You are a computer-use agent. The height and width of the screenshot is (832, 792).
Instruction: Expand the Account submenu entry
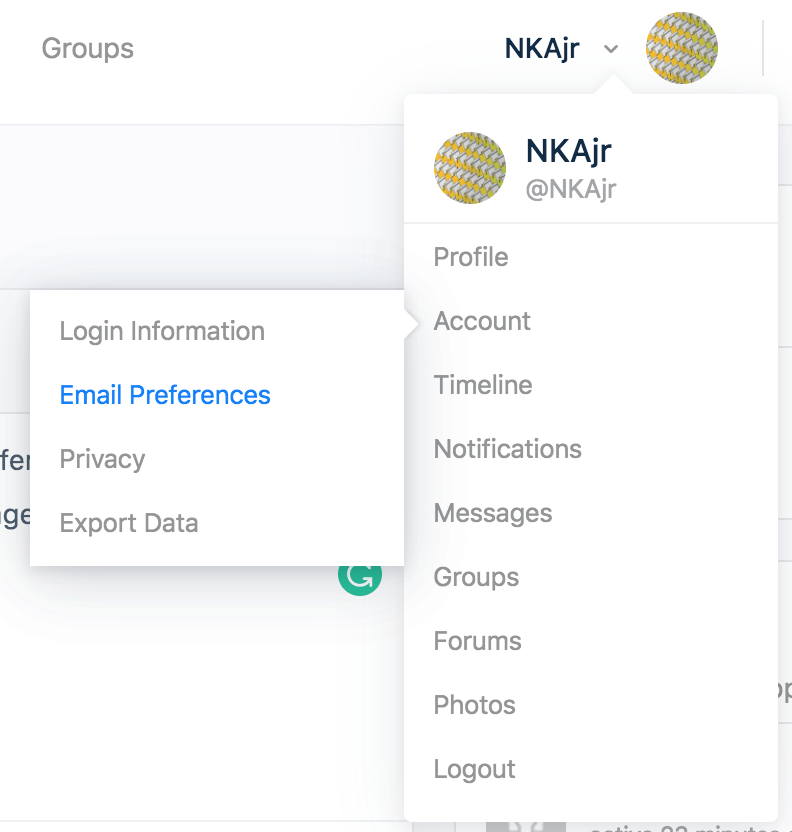(482, 321)
